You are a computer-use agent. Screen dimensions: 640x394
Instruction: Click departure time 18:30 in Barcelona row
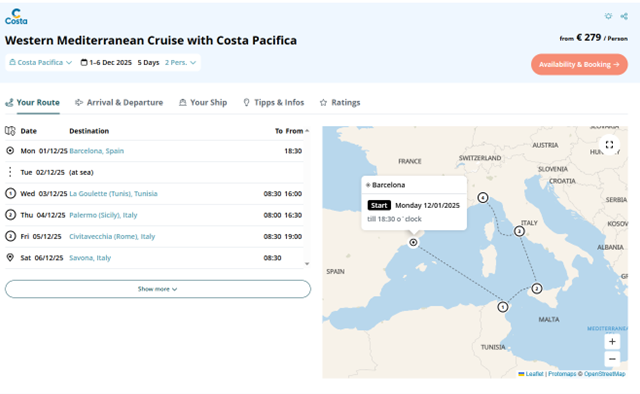(293, 151)
